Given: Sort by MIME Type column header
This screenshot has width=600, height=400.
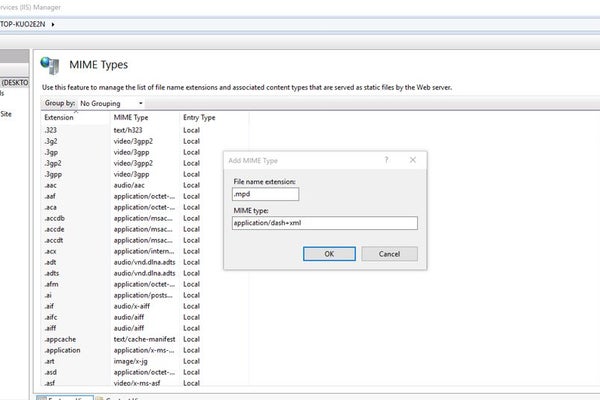Looking at the screenshot, I should click(x=132, y=117).
